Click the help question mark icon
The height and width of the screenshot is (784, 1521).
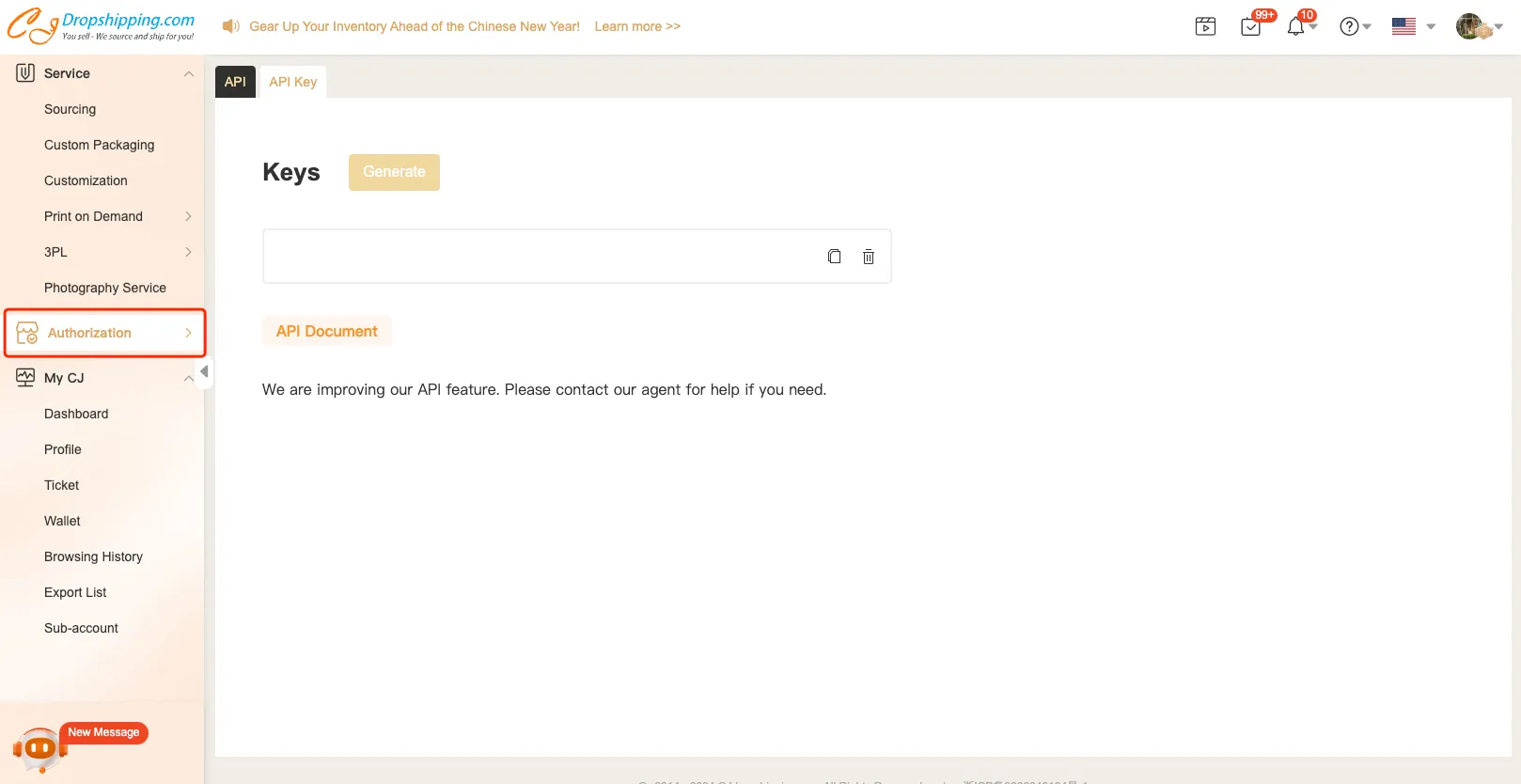[x=1349, y=26]
